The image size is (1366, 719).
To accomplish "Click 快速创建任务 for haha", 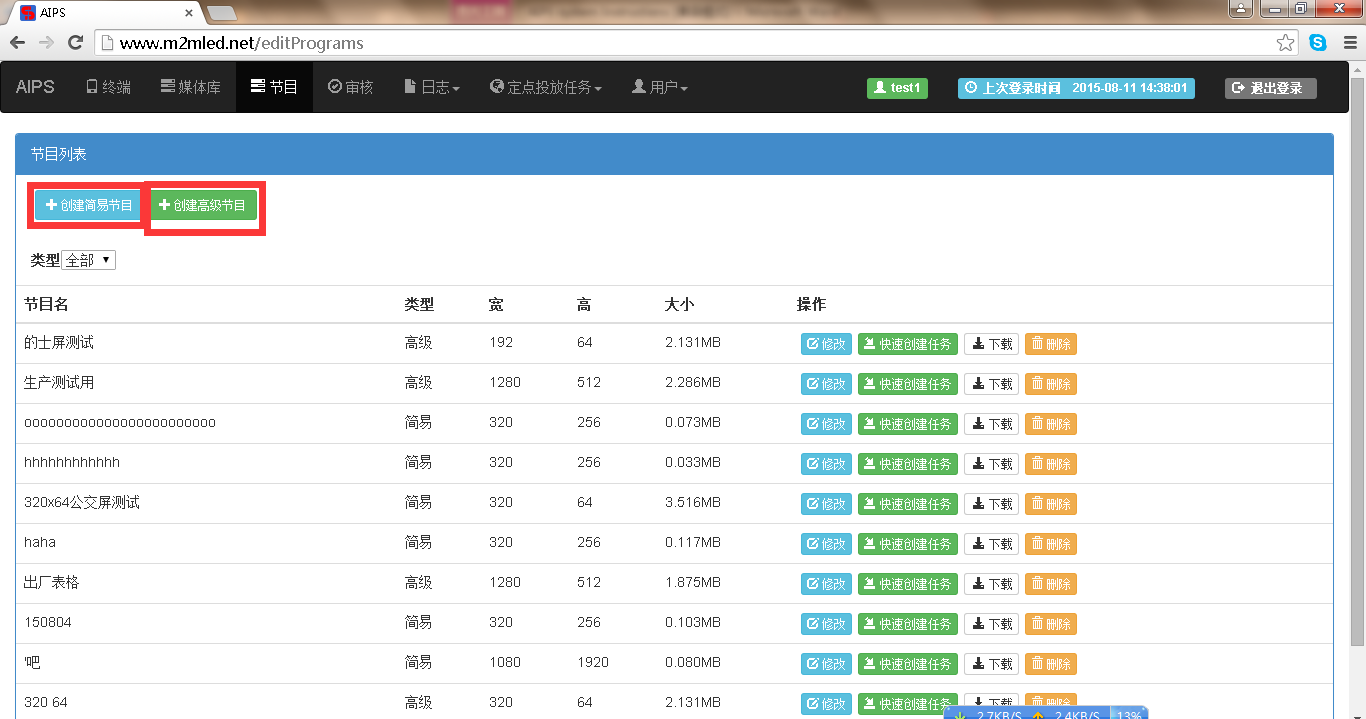I will (908, 544).
